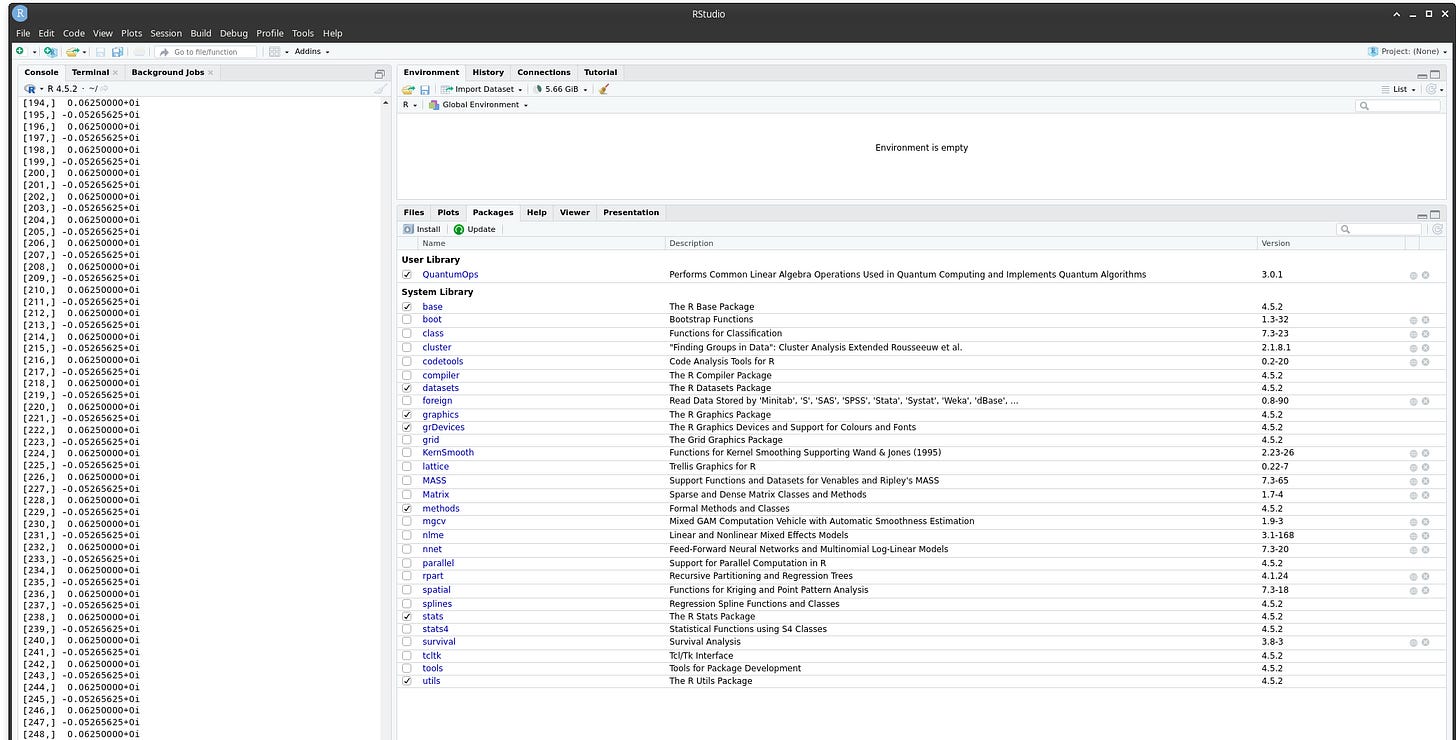Click the browse icon for the cluster package
Image resolution: width=1456 pixels, height=740 pixels.
1413,348
